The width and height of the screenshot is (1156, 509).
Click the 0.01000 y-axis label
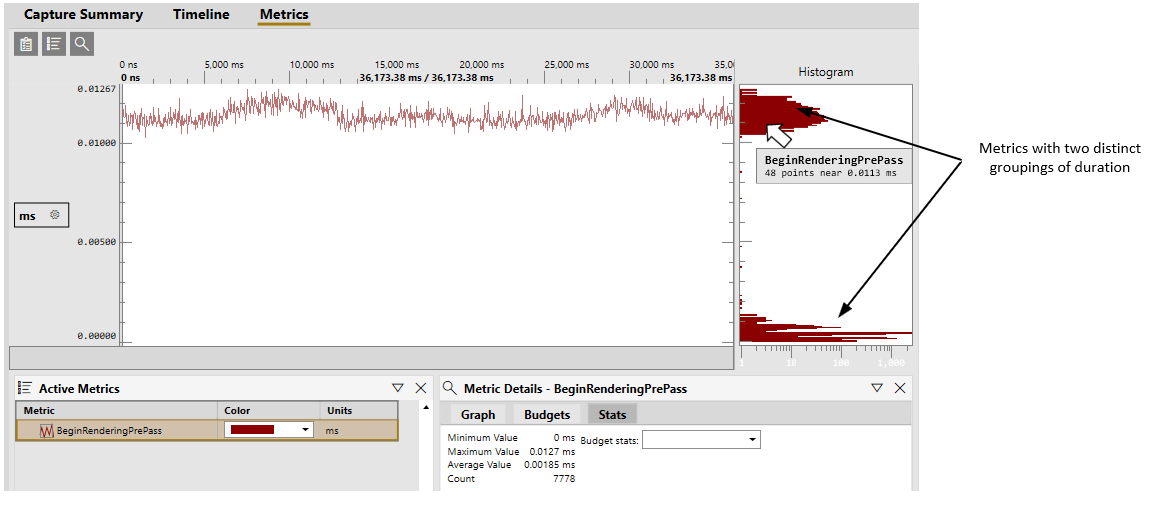tap(96, 142)
